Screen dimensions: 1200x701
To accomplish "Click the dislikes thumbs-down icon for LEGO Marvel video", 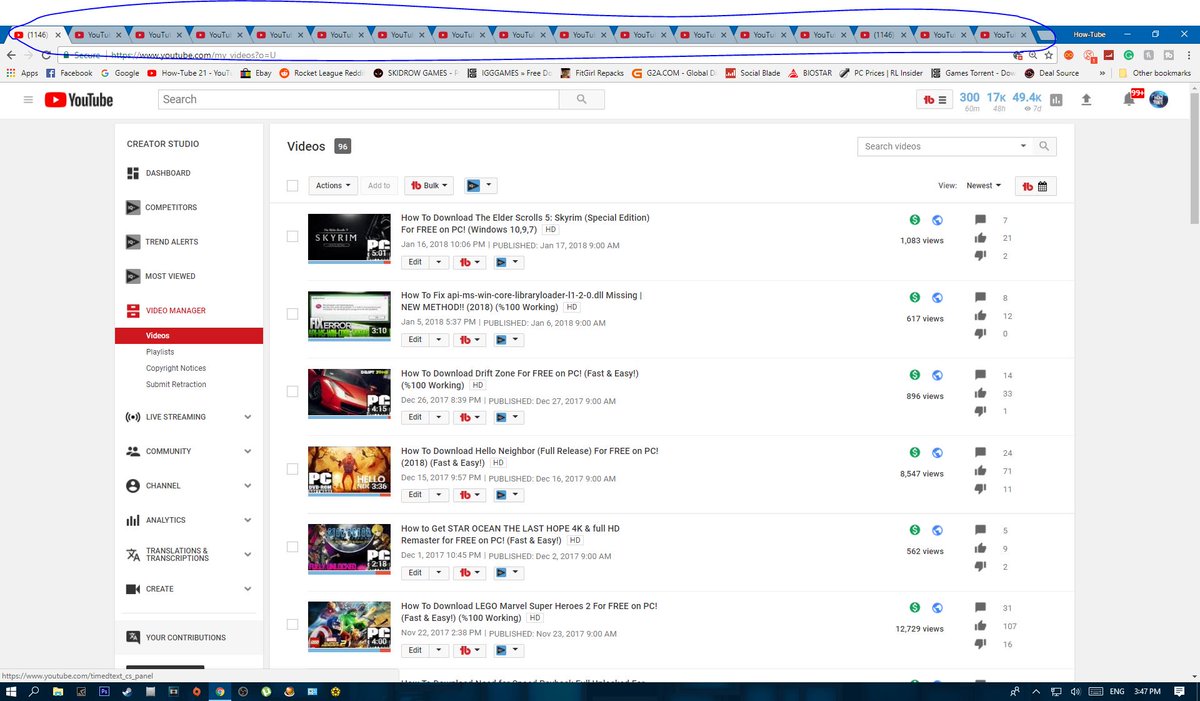I will click(980, 644).
